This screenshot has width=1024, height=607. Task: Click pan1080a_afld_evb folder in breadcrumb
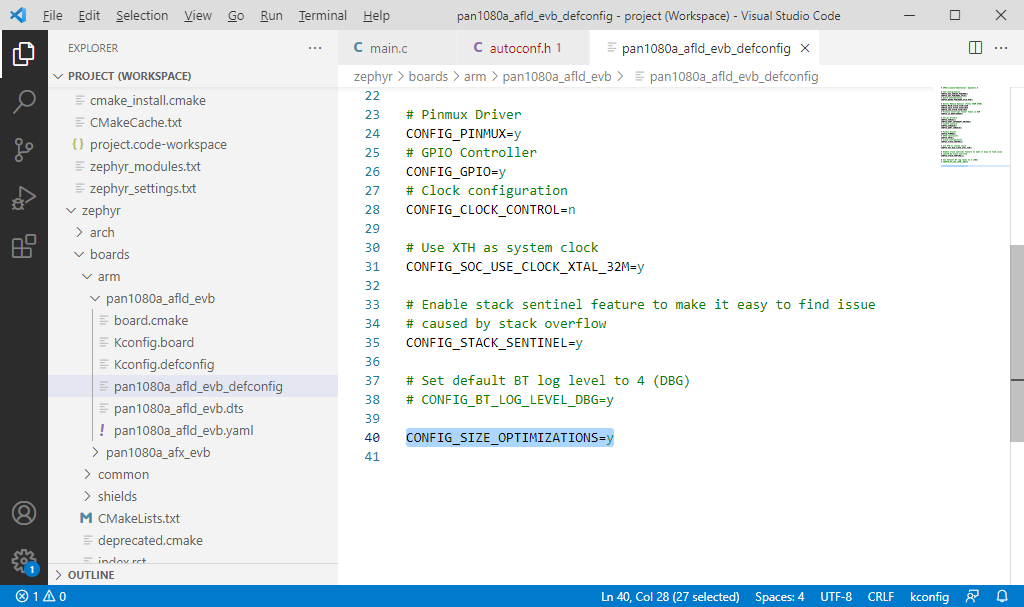point(556,76)
